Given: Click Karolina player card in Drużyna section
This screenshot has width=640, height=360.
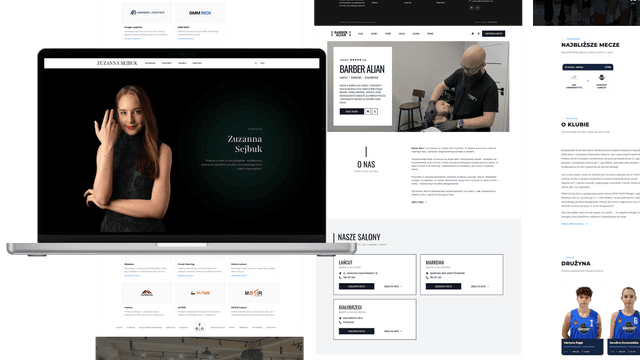Looking at the screenshot, I should click(x=623, y=318).
